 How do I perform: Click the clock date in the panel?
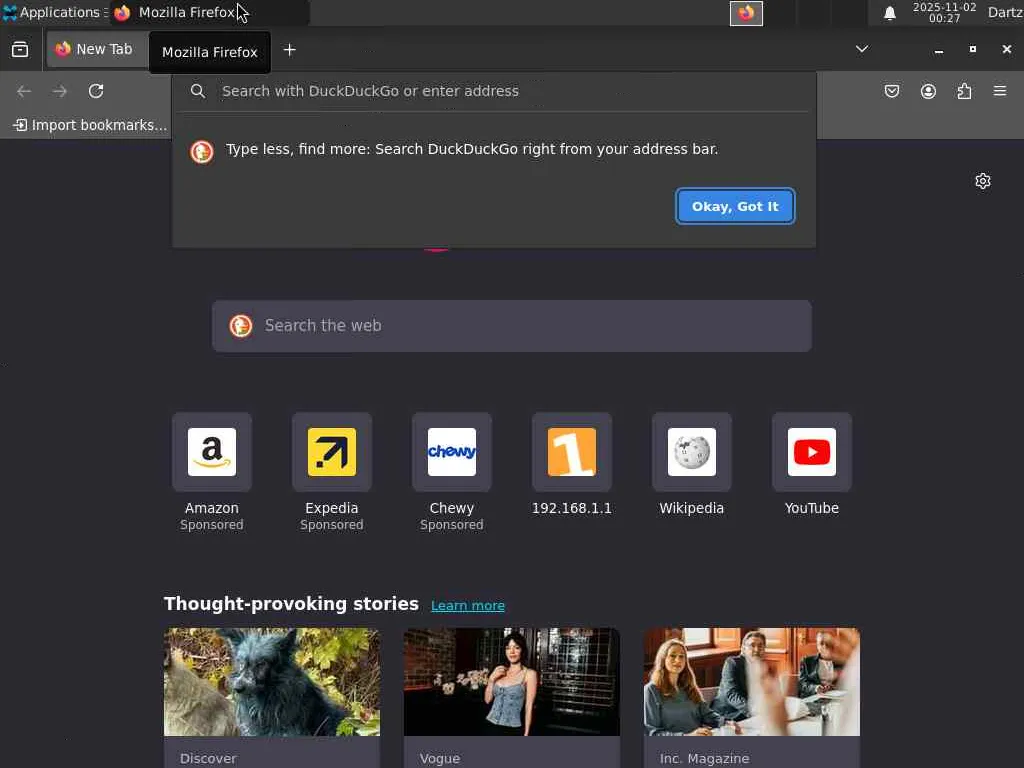pyautogui.click(x=944, y=12)
